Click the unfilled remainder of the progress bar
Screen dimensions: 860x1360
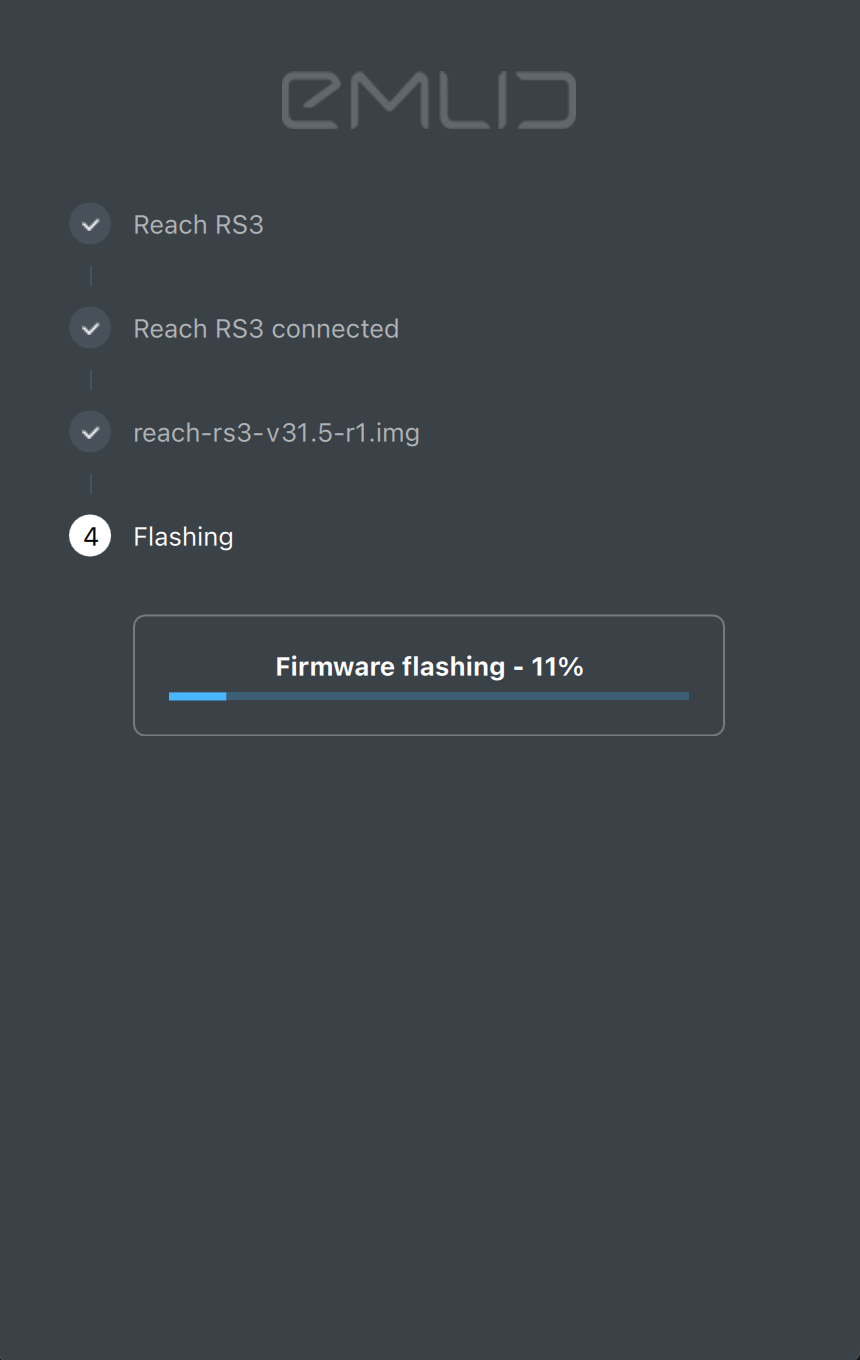[457, 696]
